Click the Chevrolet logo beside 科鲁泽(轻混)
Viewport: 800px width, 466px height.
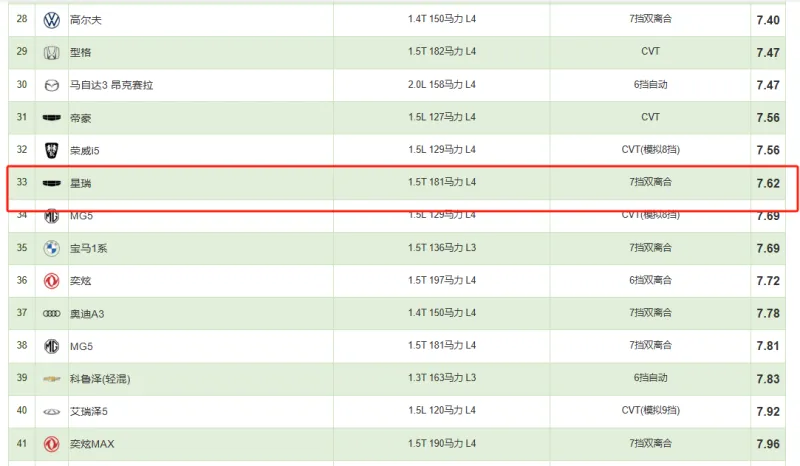pos(51,379)
